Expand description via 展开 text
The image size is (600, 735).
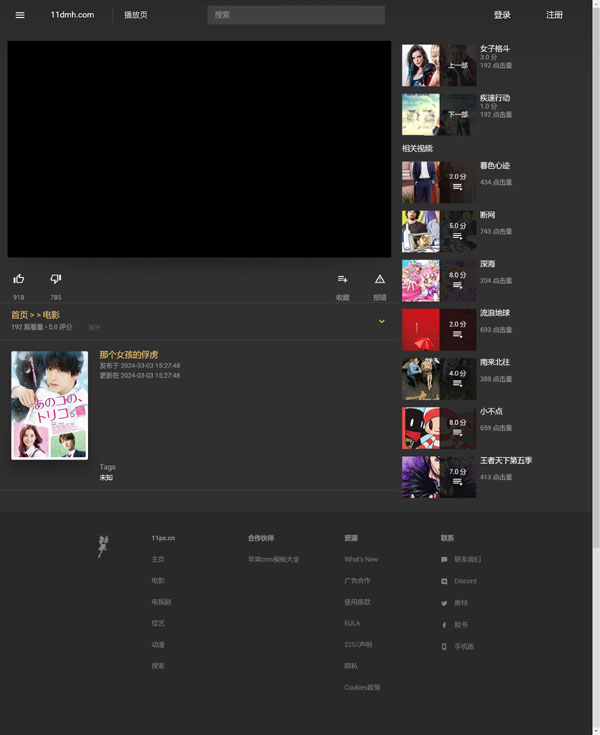[94, 327]
